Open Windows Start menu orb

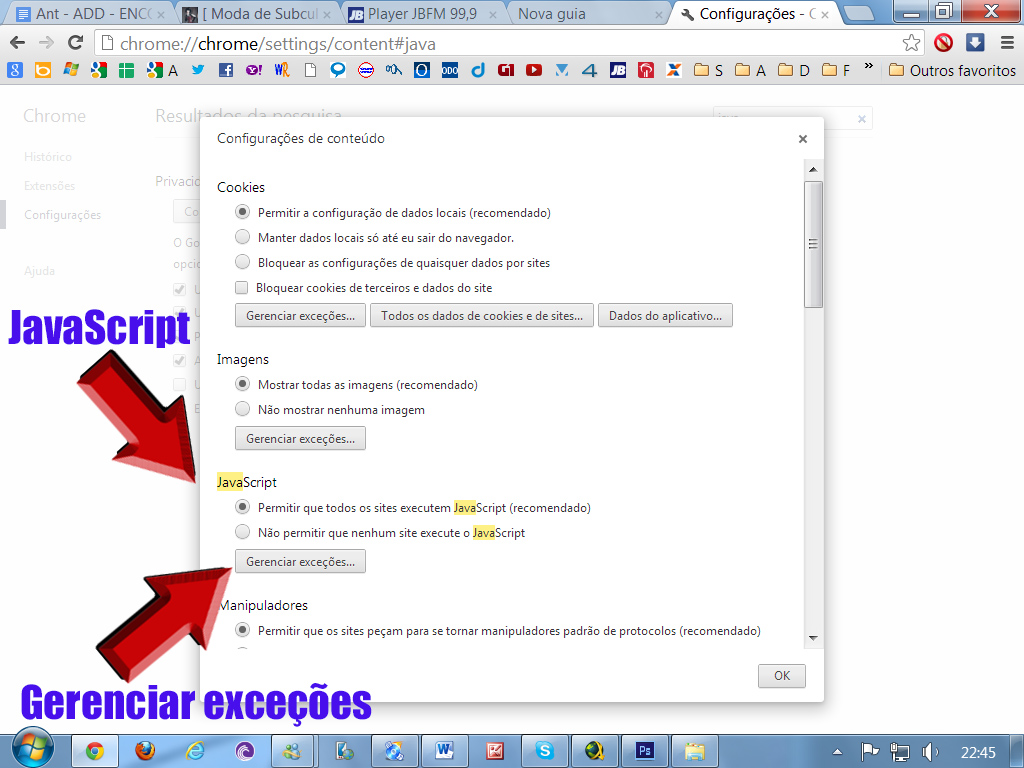[x=33, y=749]
